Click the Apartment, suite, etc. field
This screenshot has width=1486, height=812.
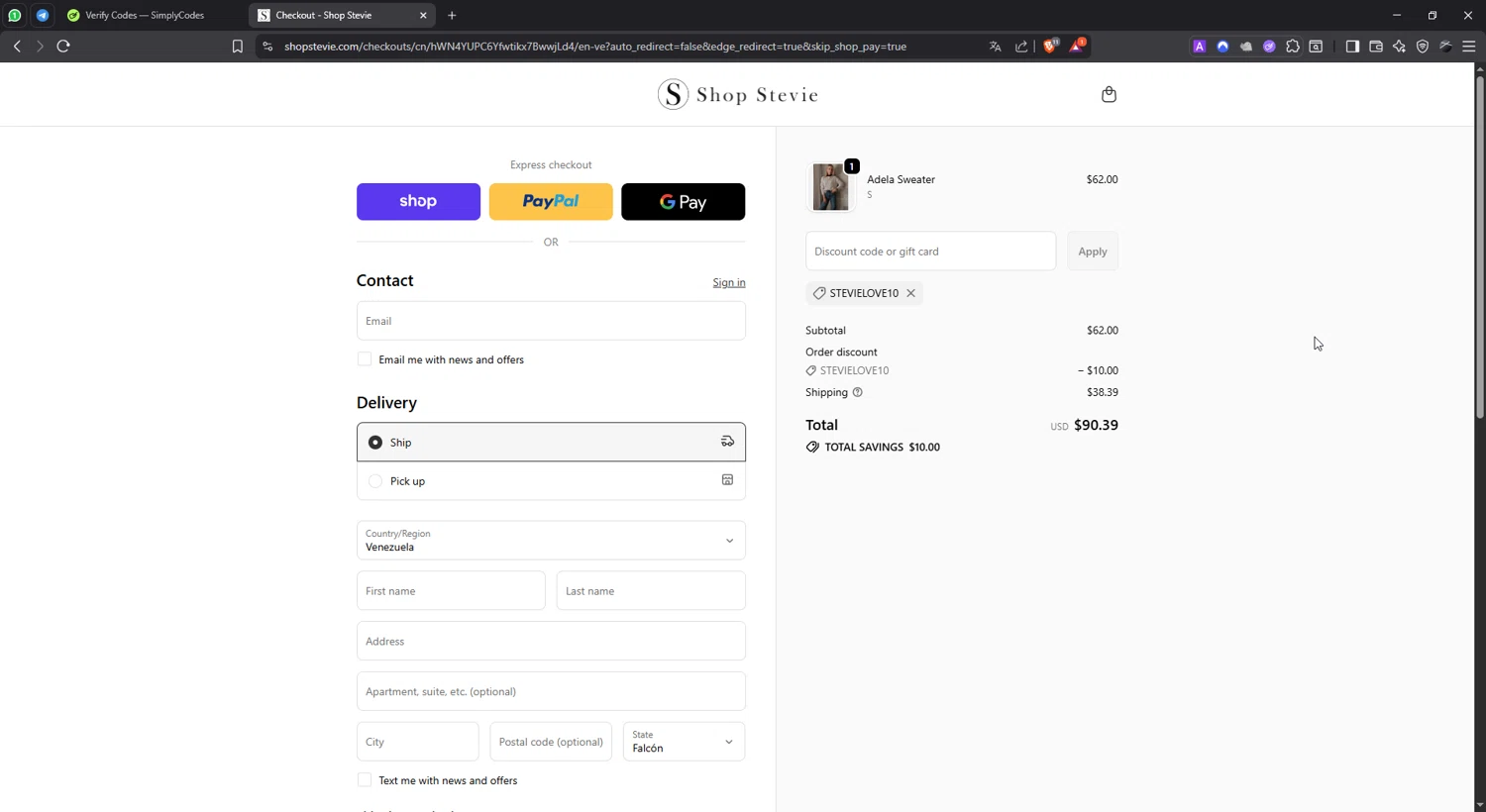tap(551, 691)
